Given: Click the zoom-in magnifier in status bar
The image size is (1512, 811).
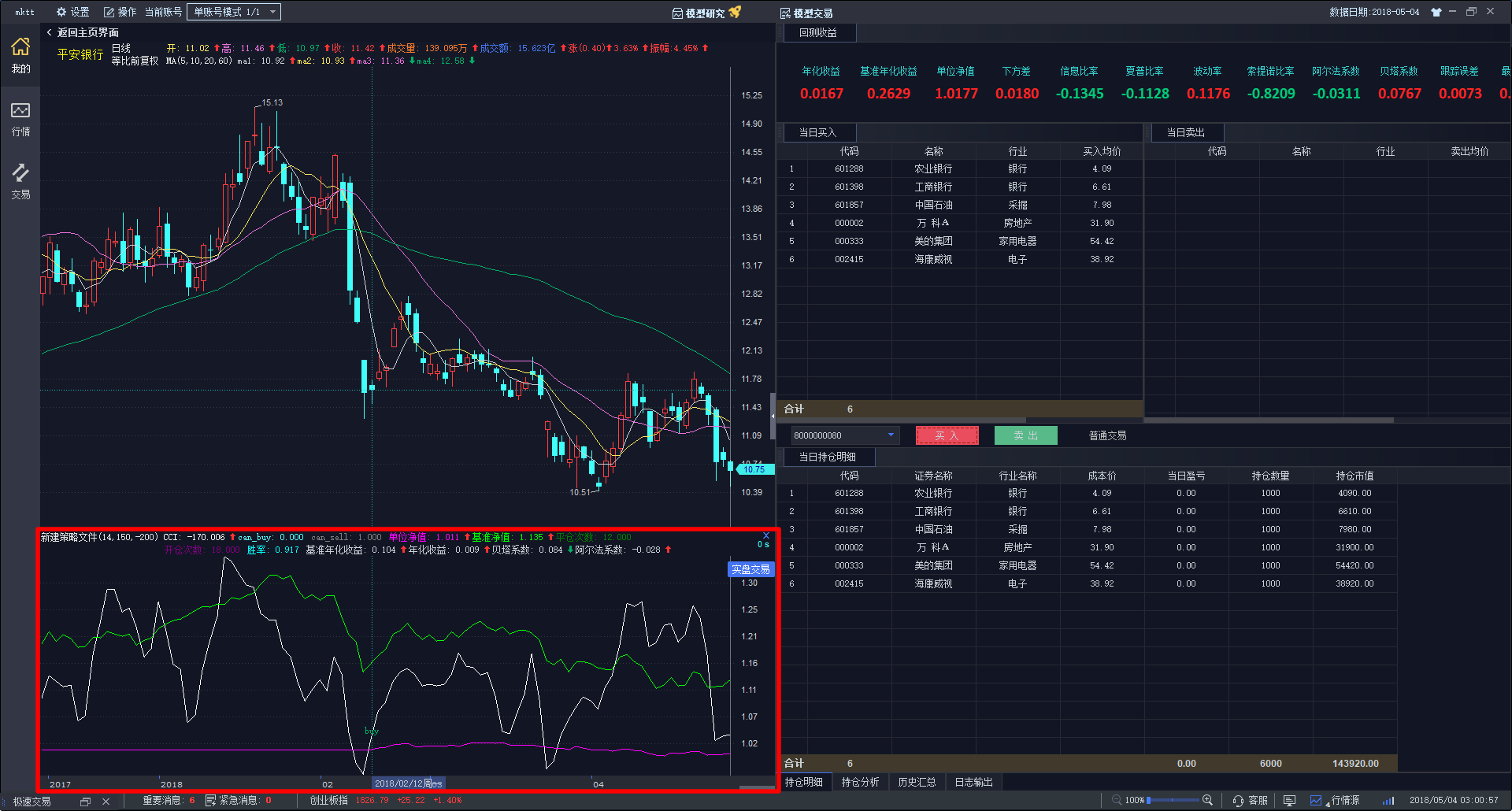Looking at the screenshot, I should point(1207,800).
